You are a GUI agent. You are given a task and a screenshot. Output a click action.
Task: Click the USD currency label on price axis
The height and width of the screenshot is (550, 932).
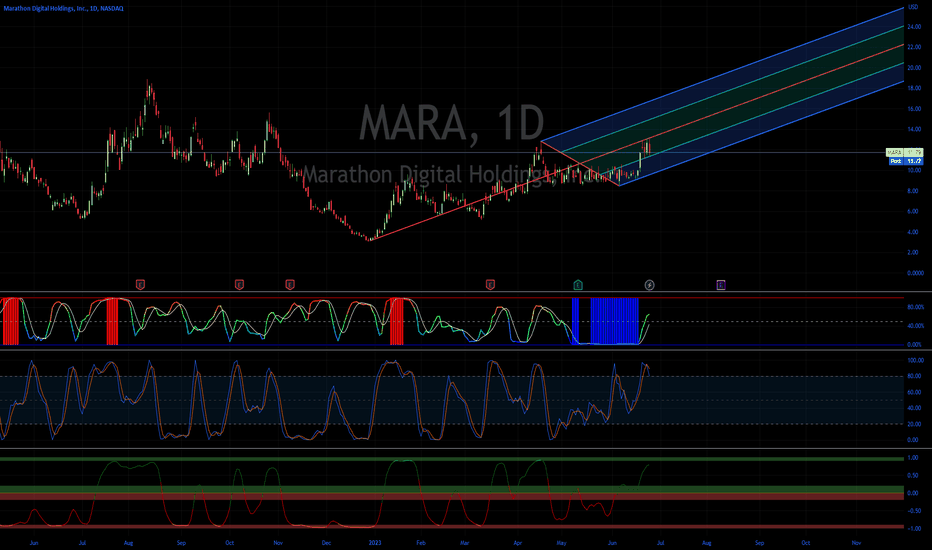(914, 7)
